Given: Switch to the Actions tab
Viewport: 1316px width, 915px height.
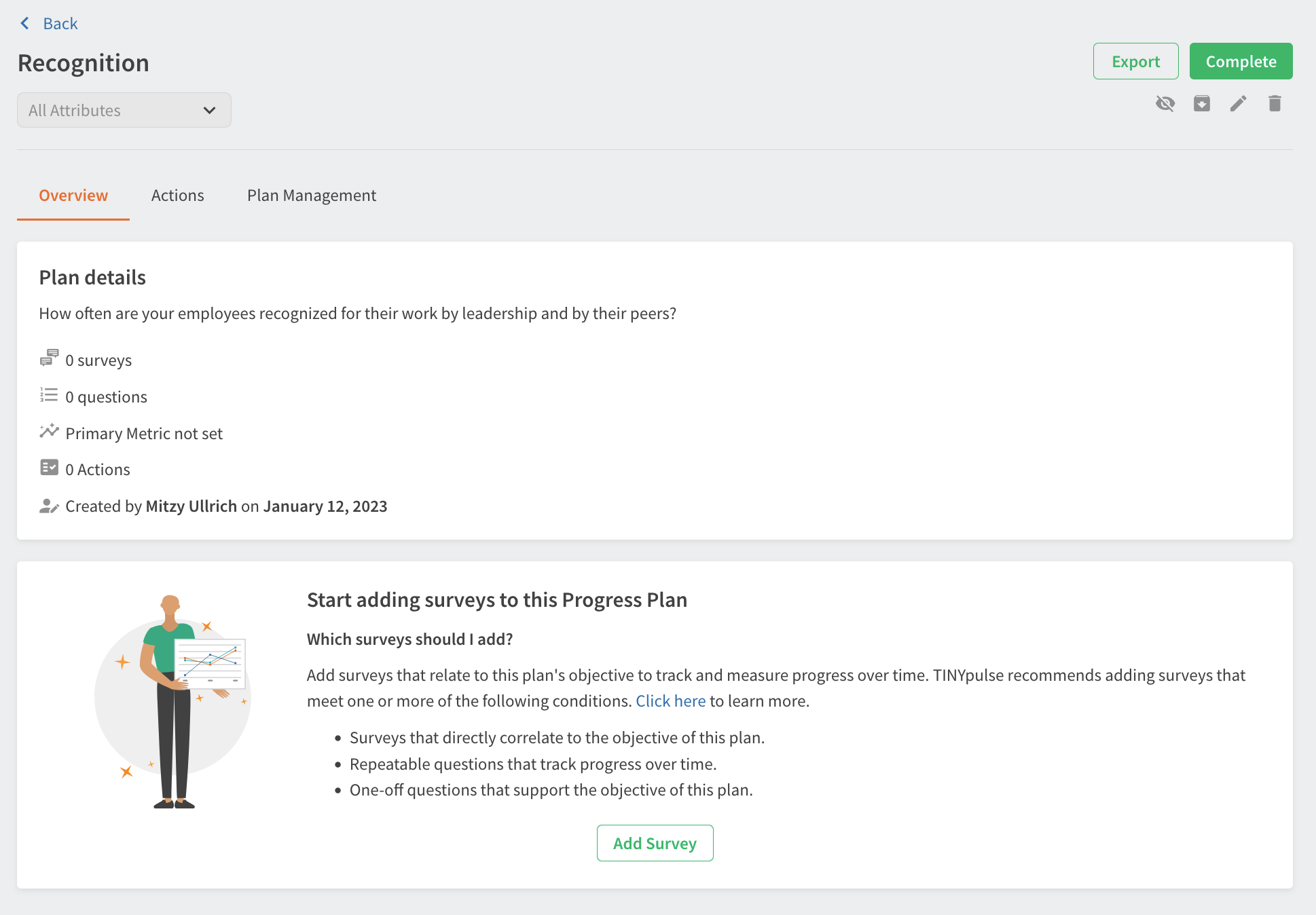Looking at the screenshot, I should [177, 195].
